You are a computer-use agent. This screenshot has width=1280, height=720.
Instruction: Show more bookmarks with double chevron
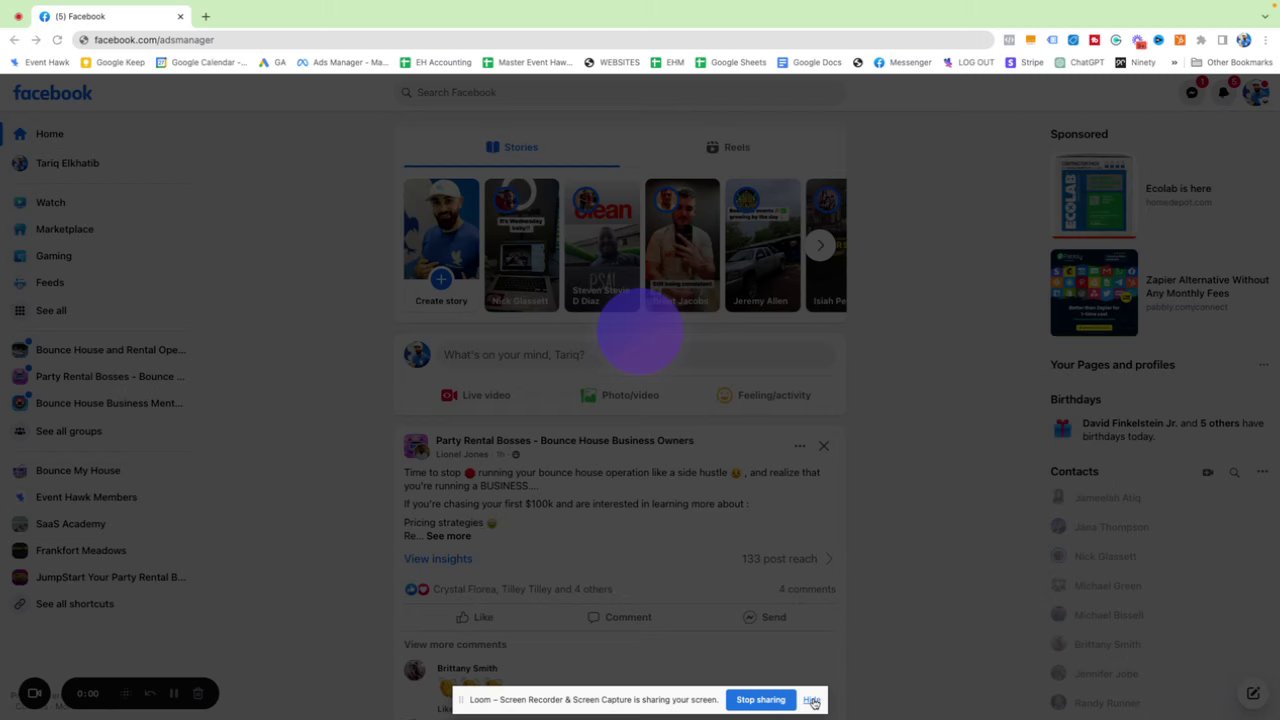1174,62
